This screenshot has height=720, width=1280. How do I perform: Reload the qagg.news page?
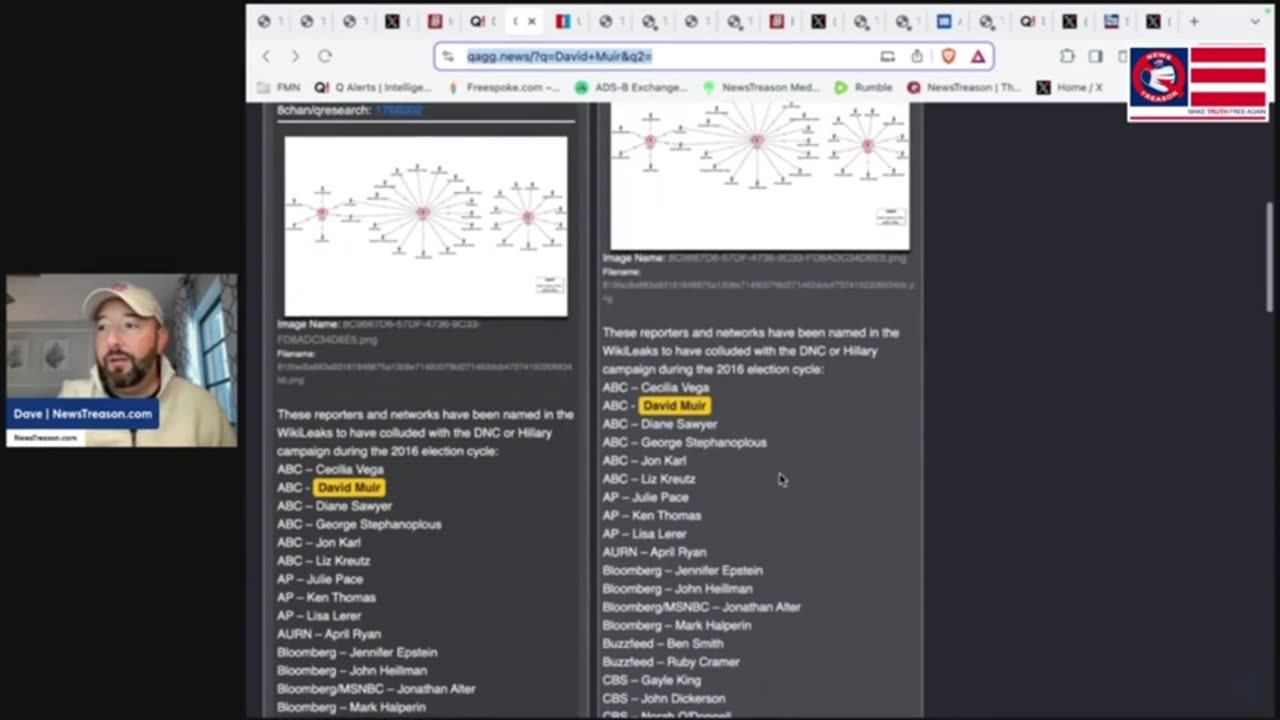tap(325, 57)
